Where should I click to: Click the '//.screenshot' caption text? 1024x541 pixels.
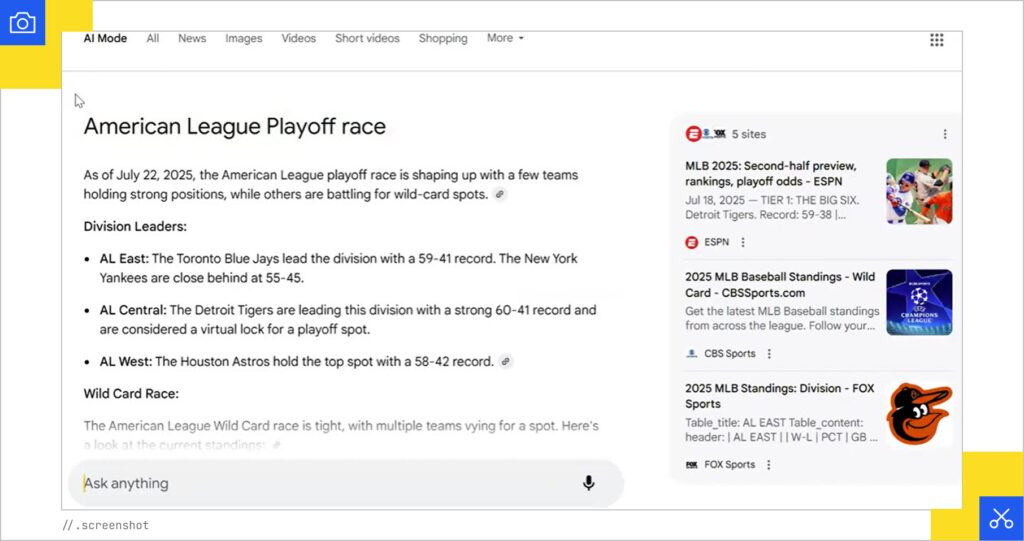click(106, 525)
